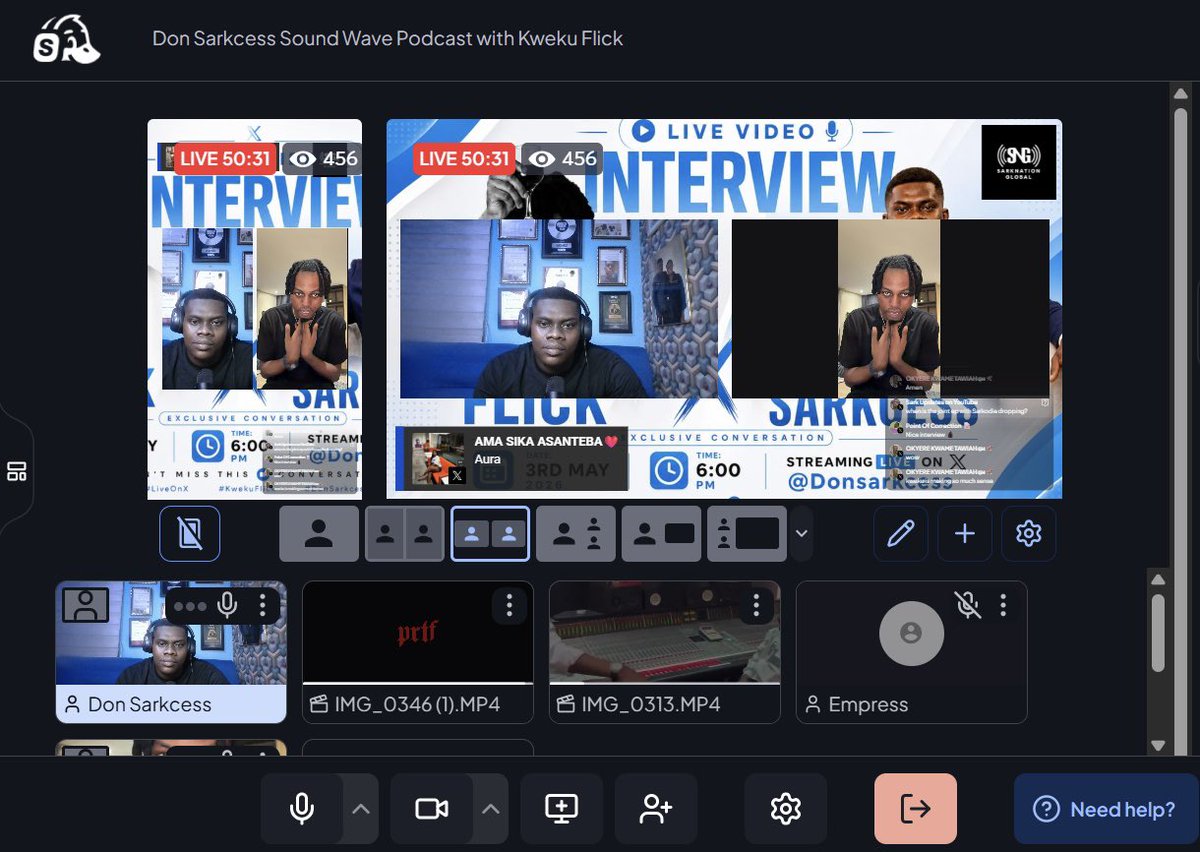The width and height of the screenshot is (1200, 852).
Task: Expand camera options caret
Action: [490, 808]
